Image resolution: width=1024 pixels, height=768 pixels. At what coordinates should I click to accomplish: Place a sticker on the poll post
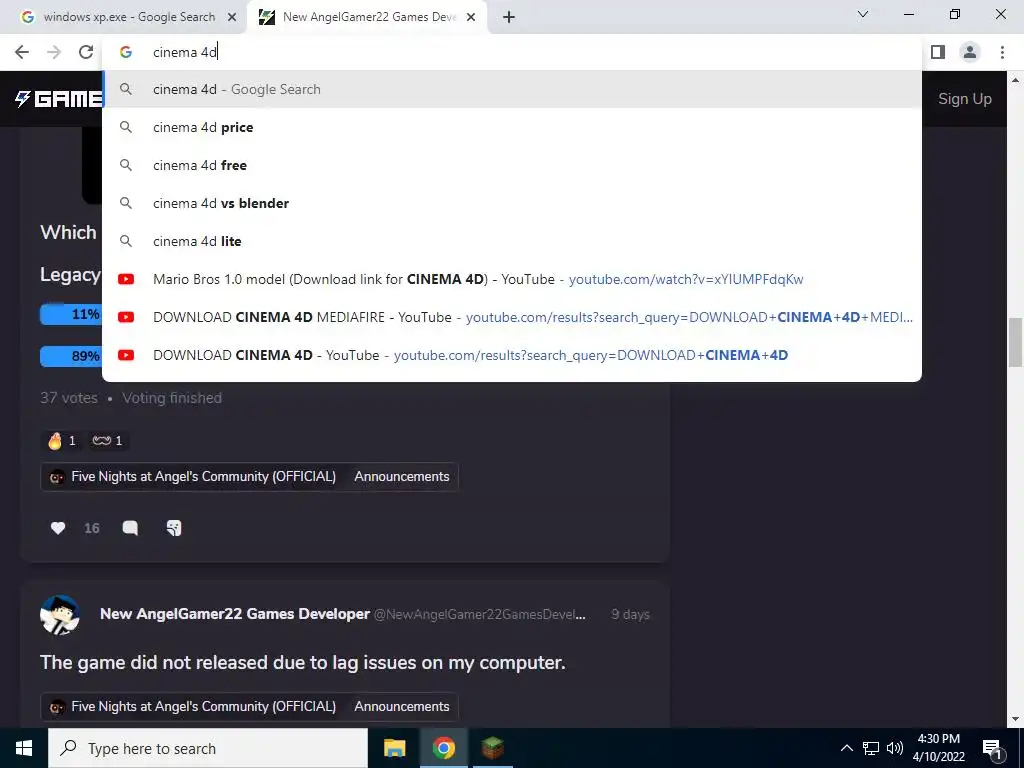tap(174, 528)
